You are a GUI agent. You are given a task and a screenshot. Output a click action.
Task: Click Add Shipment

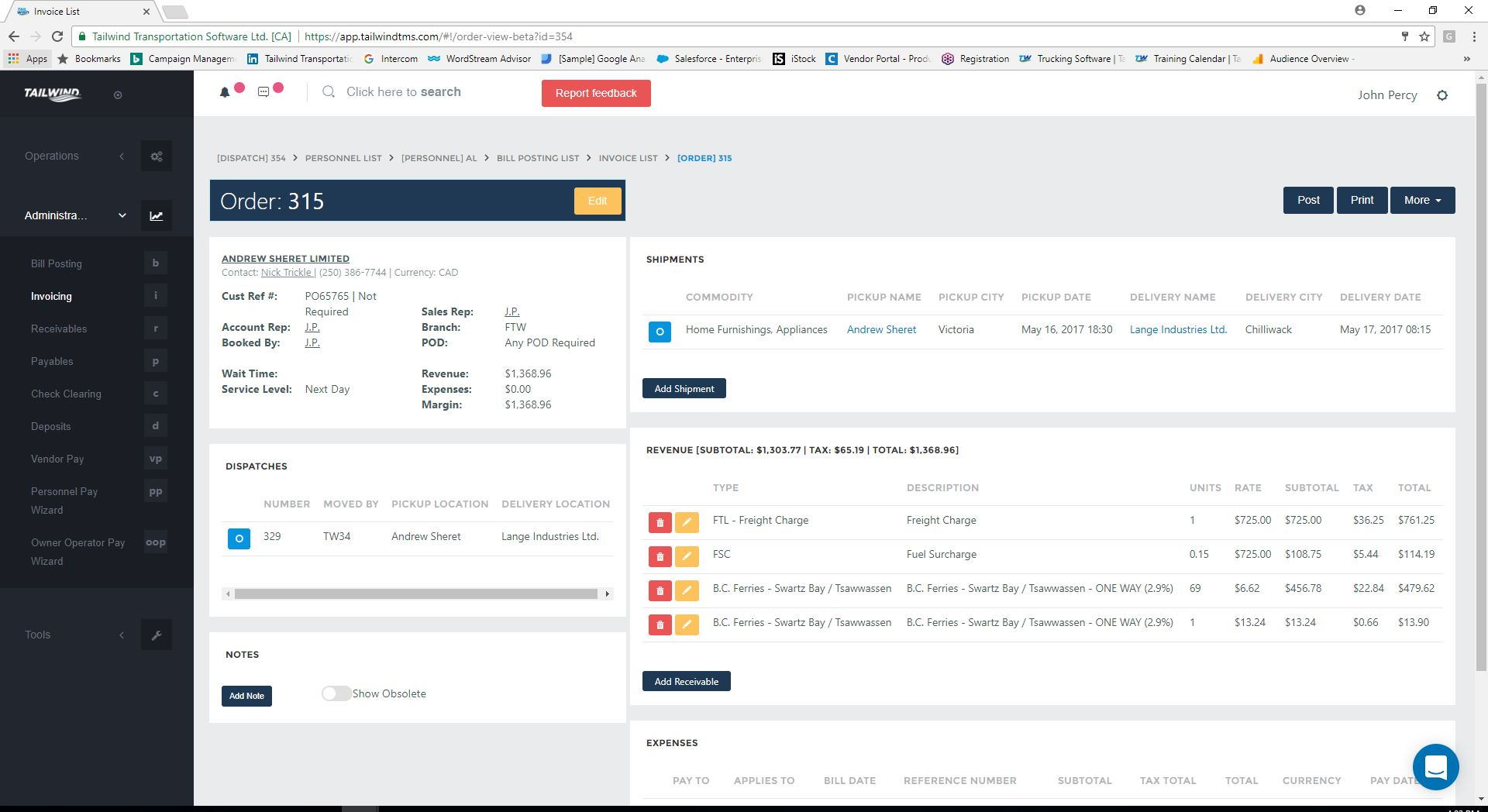click(684, 388)
